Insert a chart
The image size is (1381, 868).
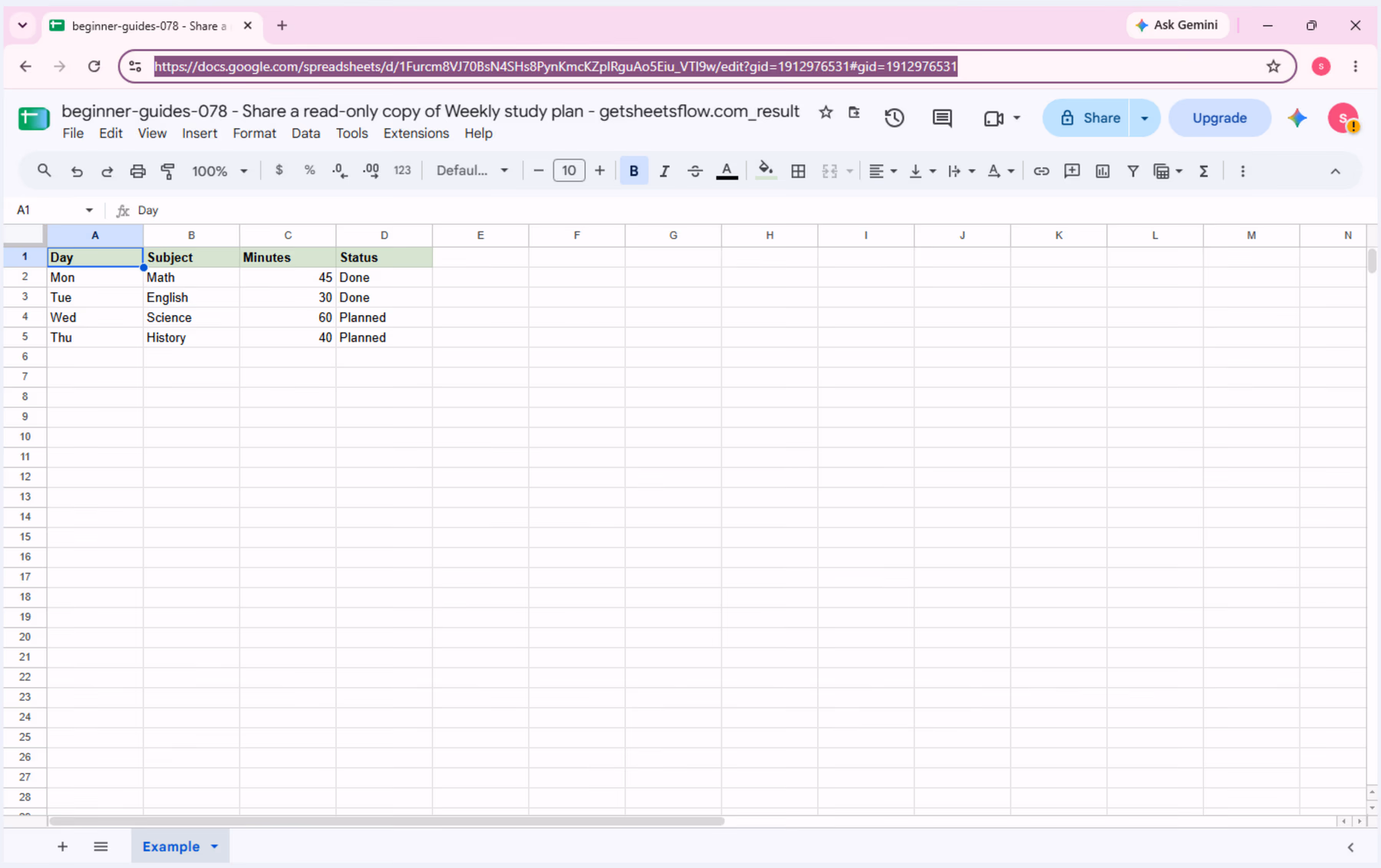(x=1102, y=171)
